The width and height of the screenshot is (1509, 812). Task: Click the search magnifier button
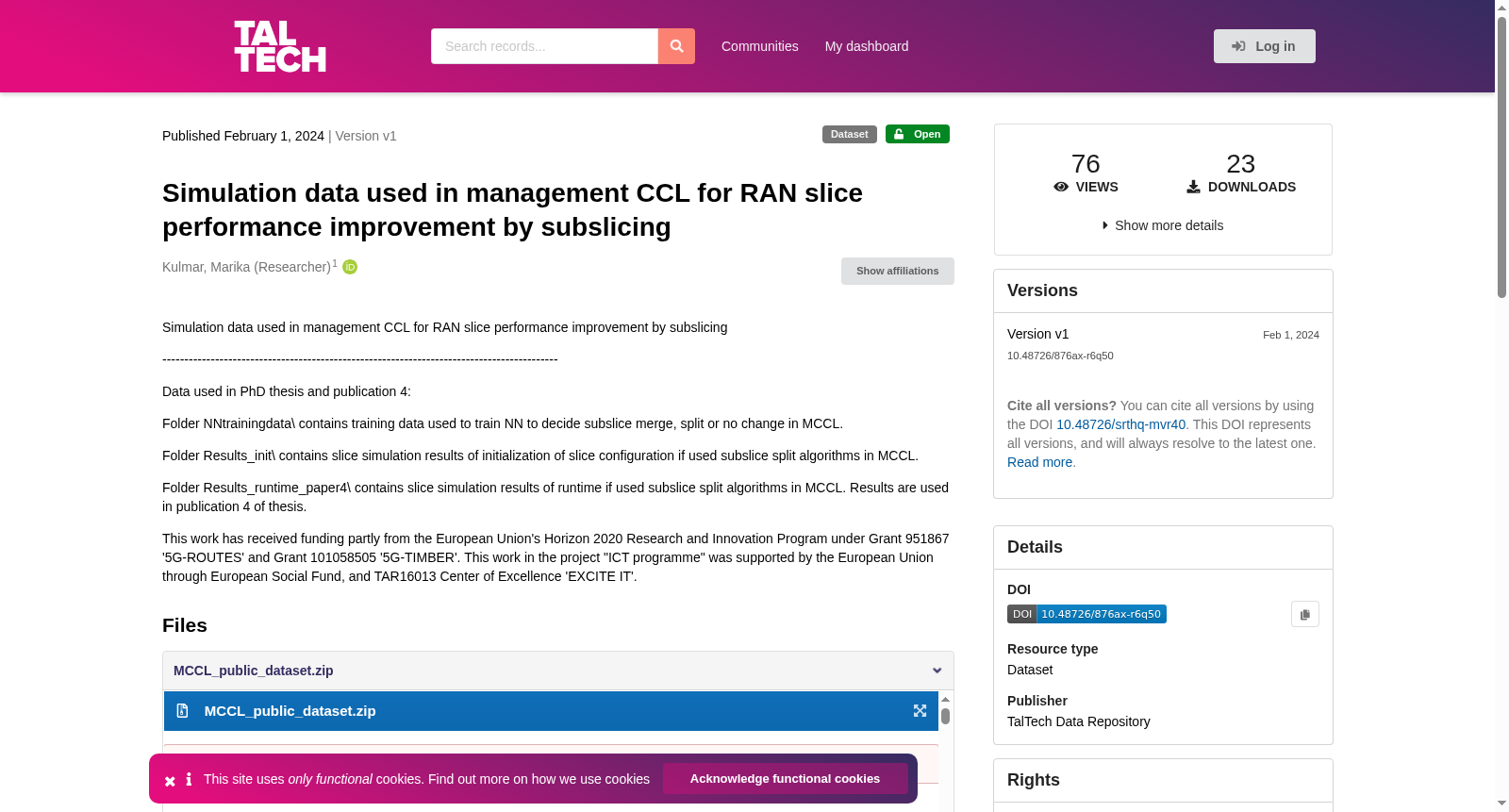(676, 46)
